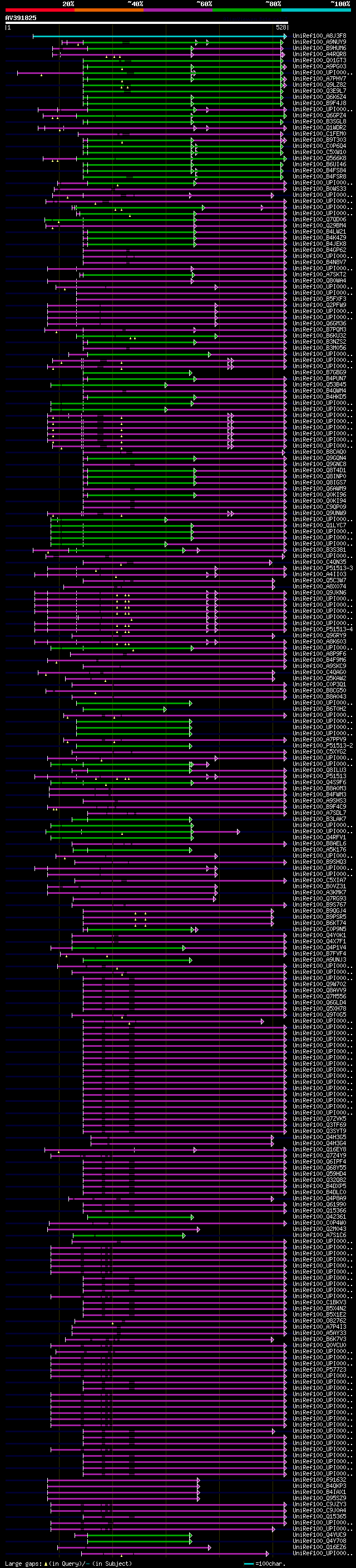Select the UniRef100_P51513-3 label
This screenshot has width=356, height=1568.
coord(323,568)
